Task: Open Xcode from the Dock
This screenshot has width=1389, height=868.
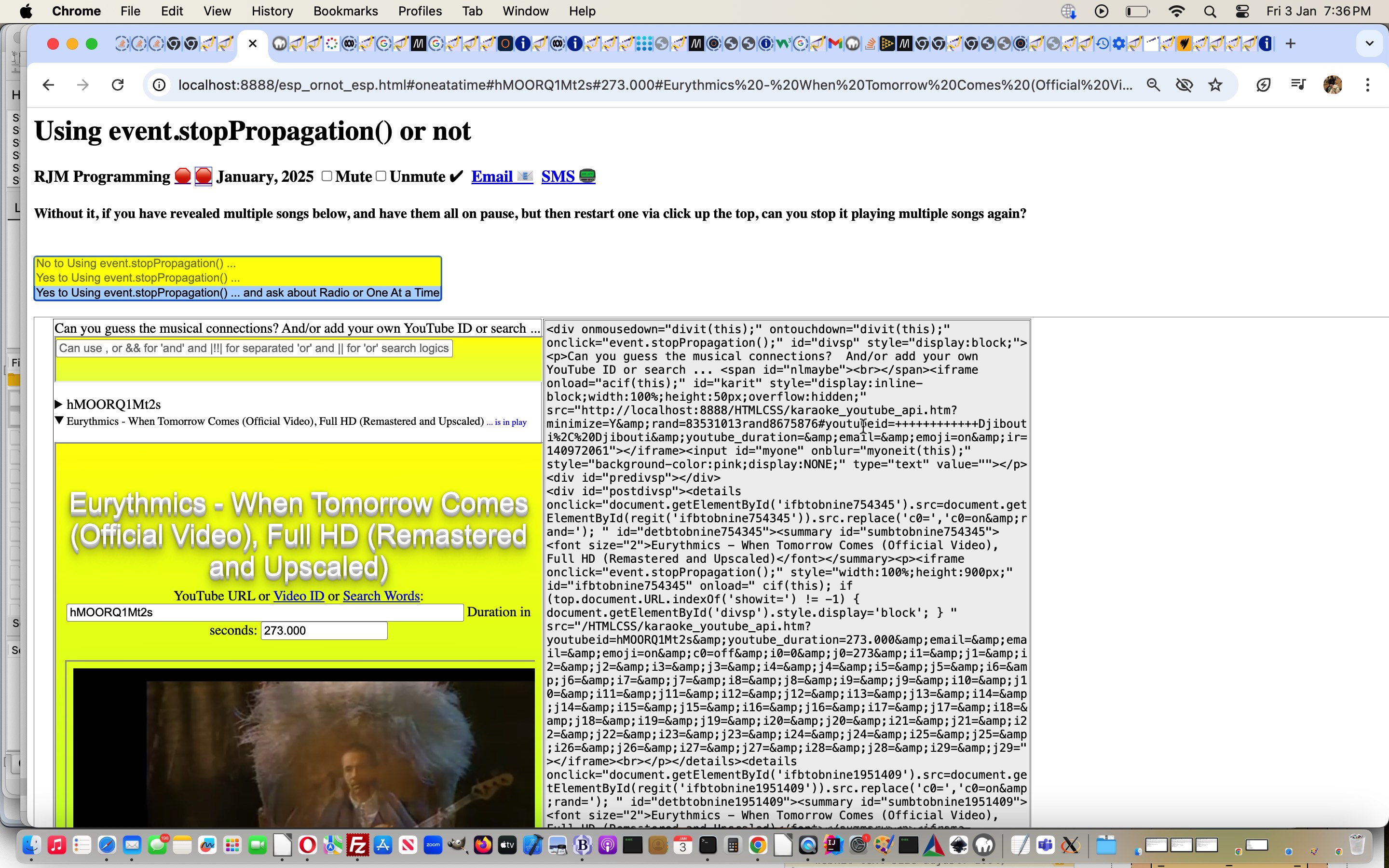Action: 533,845
